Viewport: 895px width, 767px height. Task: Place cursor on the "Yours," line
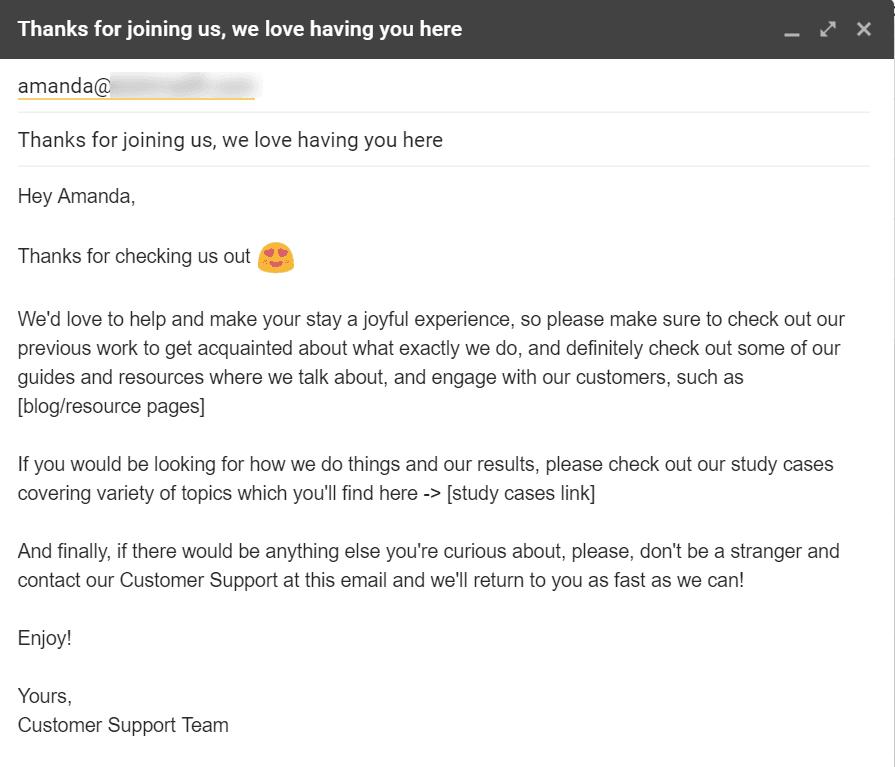[x=44, y=696]
